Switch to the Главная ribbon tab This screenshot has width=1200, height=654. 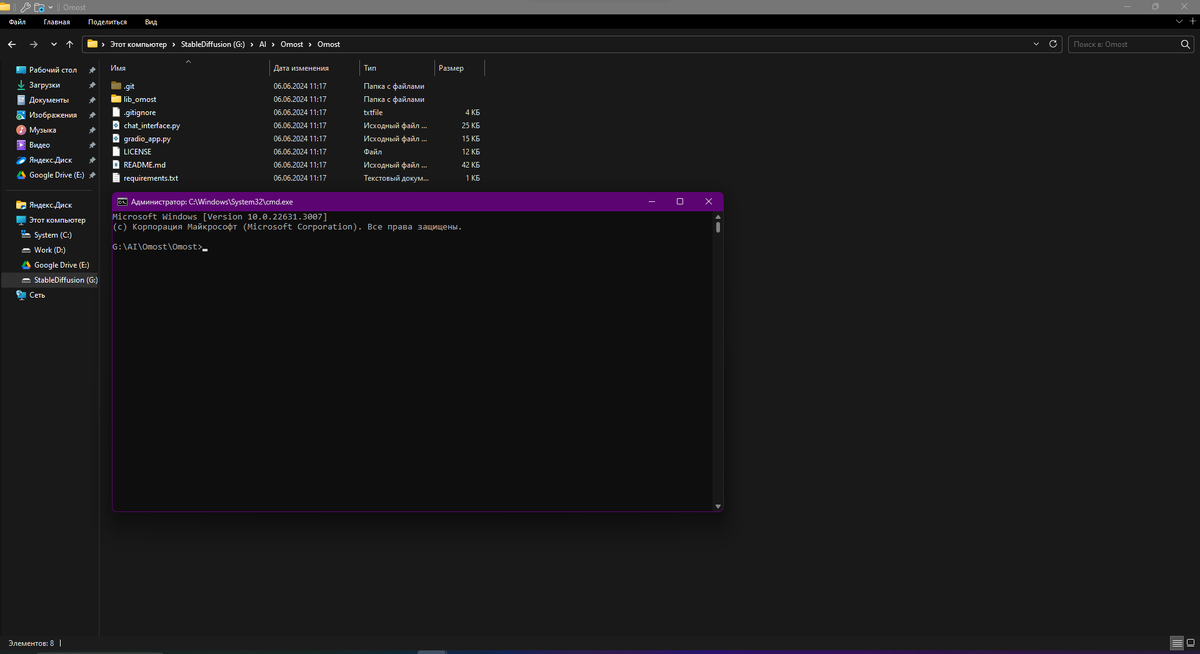click(x=57, y=21)
